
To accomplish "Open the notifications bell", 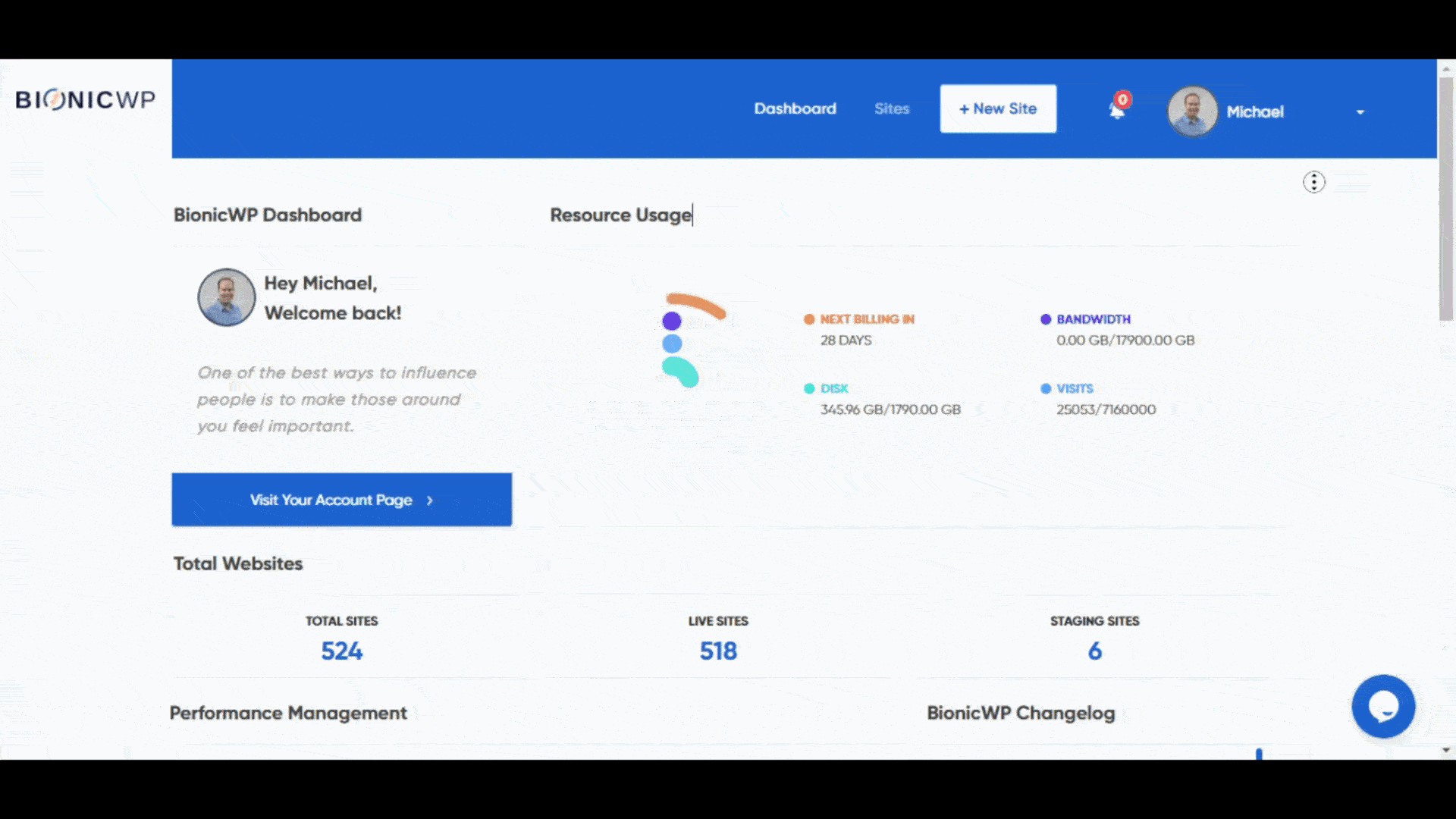I will [x=1117, y=111].
